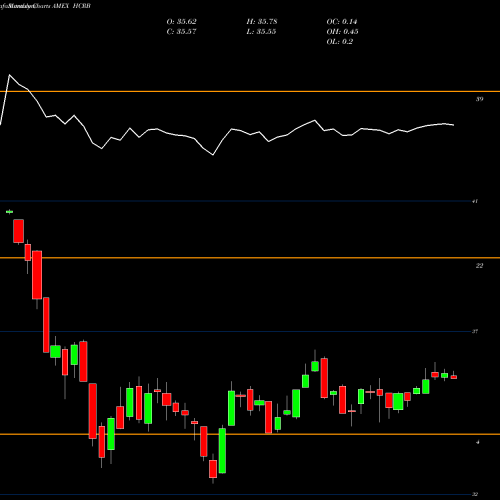
Task: Click the open price value O: 35.62
Action: [182, 22]
